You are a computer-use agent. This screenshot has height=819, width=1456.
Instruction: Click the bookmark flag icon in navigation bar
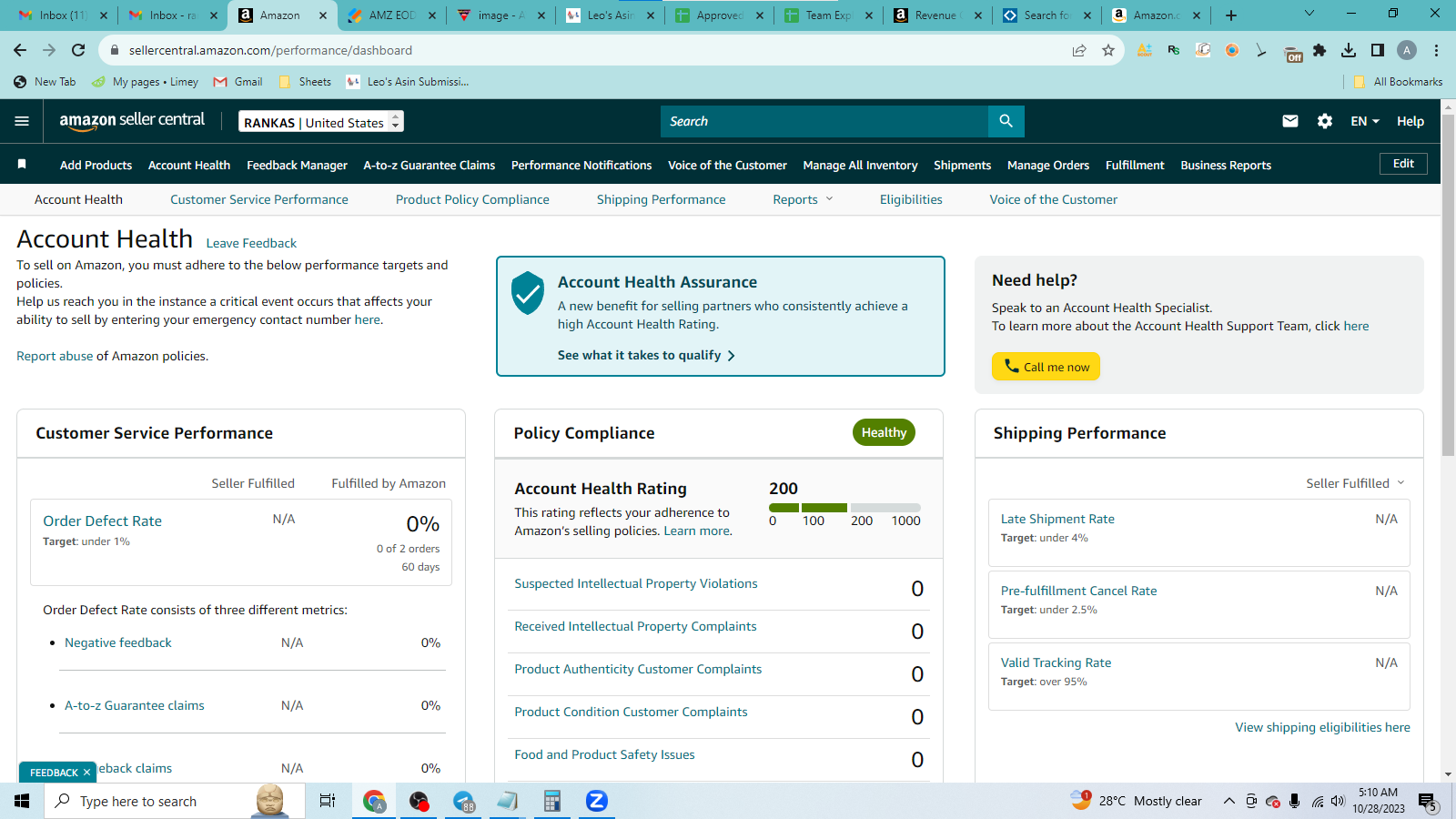coord(22,165)
